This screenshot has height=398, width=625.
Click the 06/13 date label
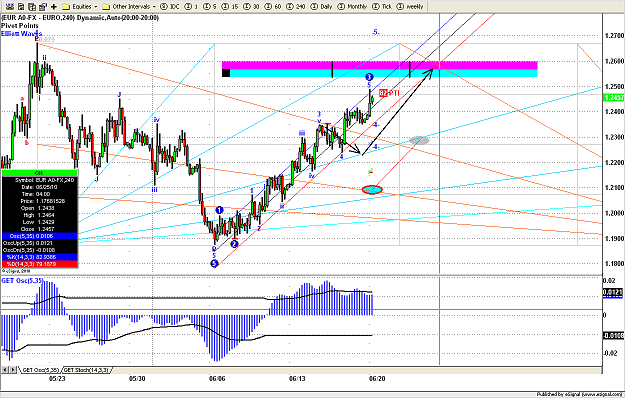pos(297,378)
